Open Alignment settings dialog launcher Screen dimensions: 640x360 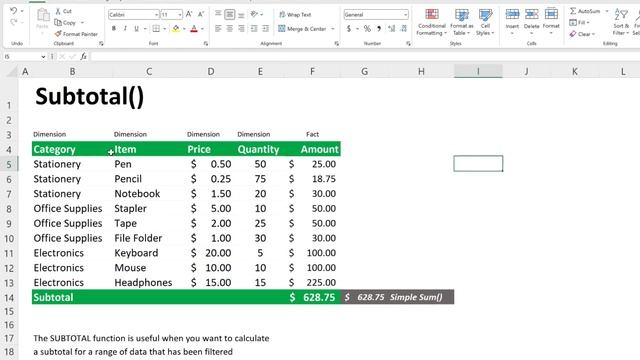pos(337,43)
